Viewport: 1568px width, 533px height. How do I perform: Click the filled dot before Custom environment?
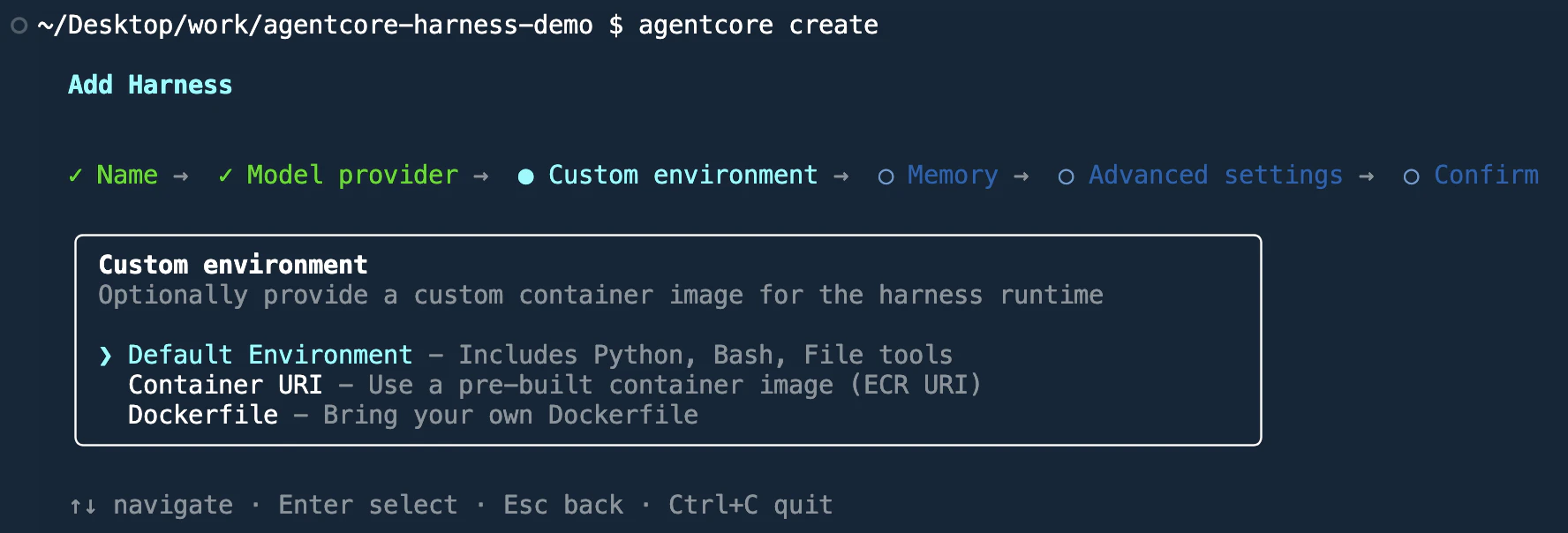[525, 176]
